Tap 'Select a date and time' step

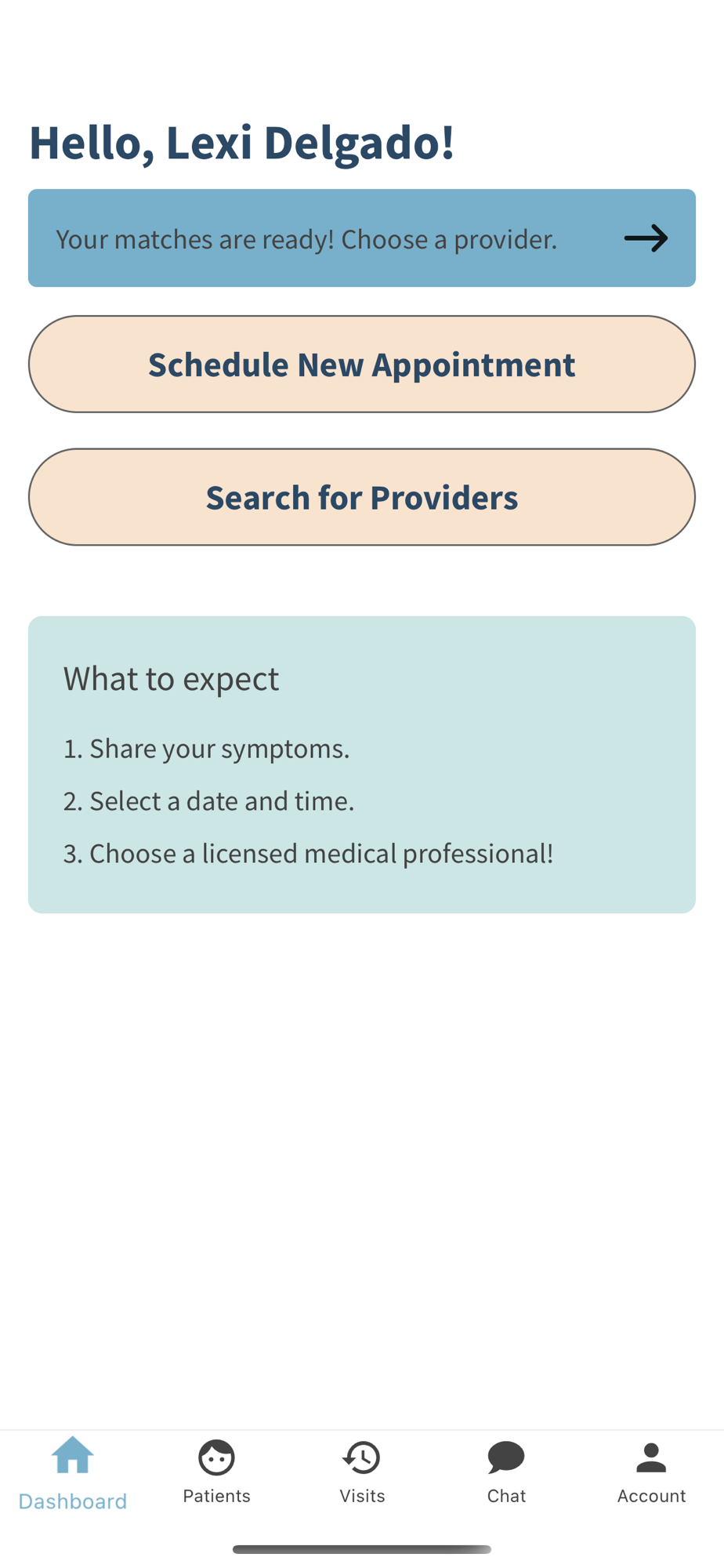tap(208, 801)
